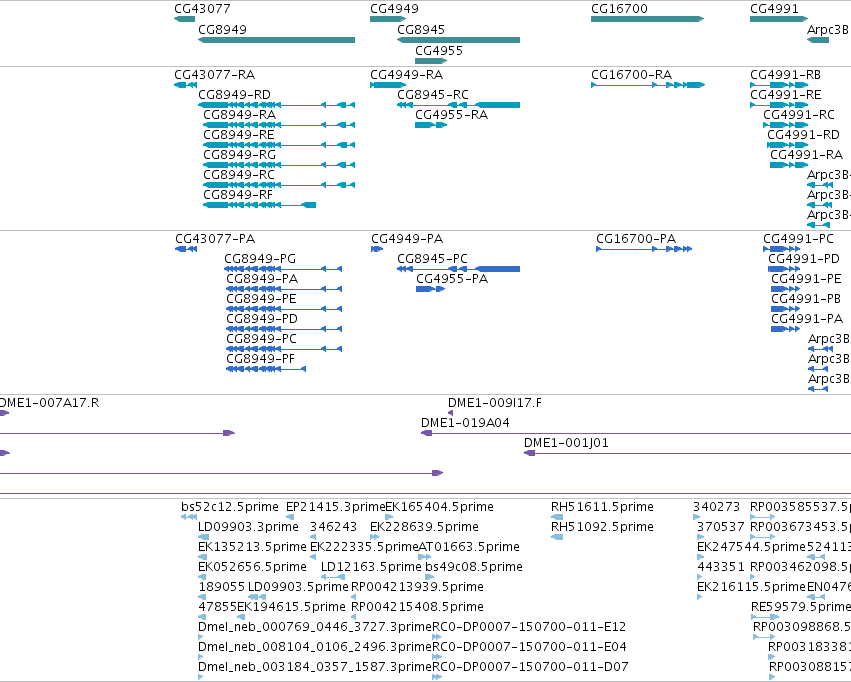This screenshot has width=851, height=682.
Task: Select protein CG4949-PA
Action: (377, 249)
